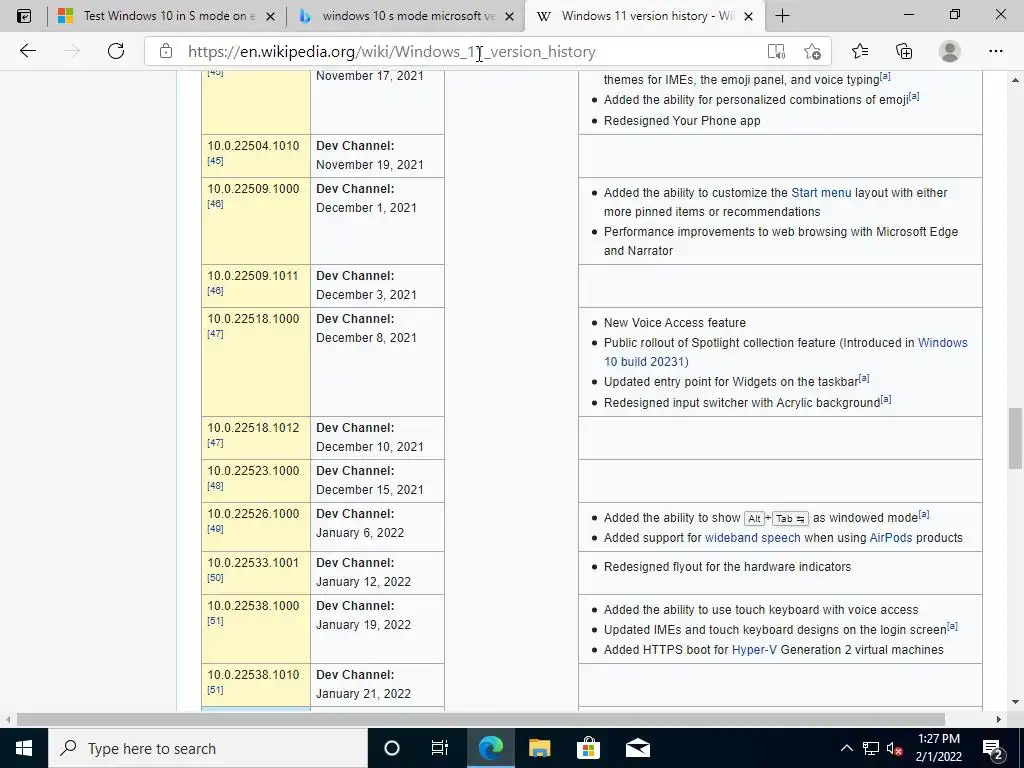Open the user profile avatar
This screenshot has height=768, width=1024.
pos(950,51)
